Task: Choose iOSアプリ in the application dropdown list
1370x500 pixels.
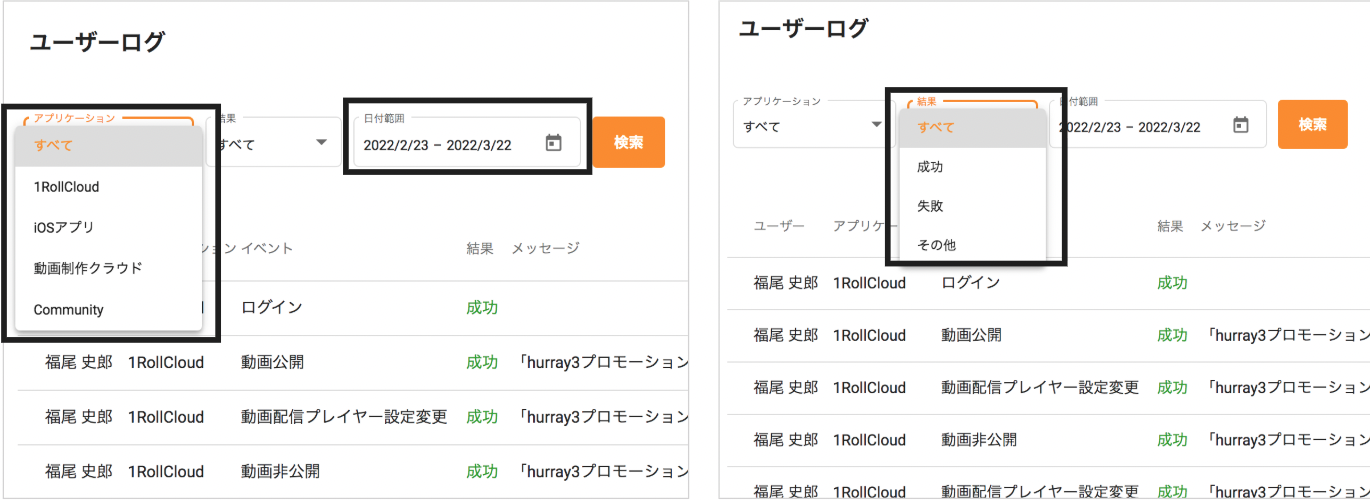Action: pos(109,227)
